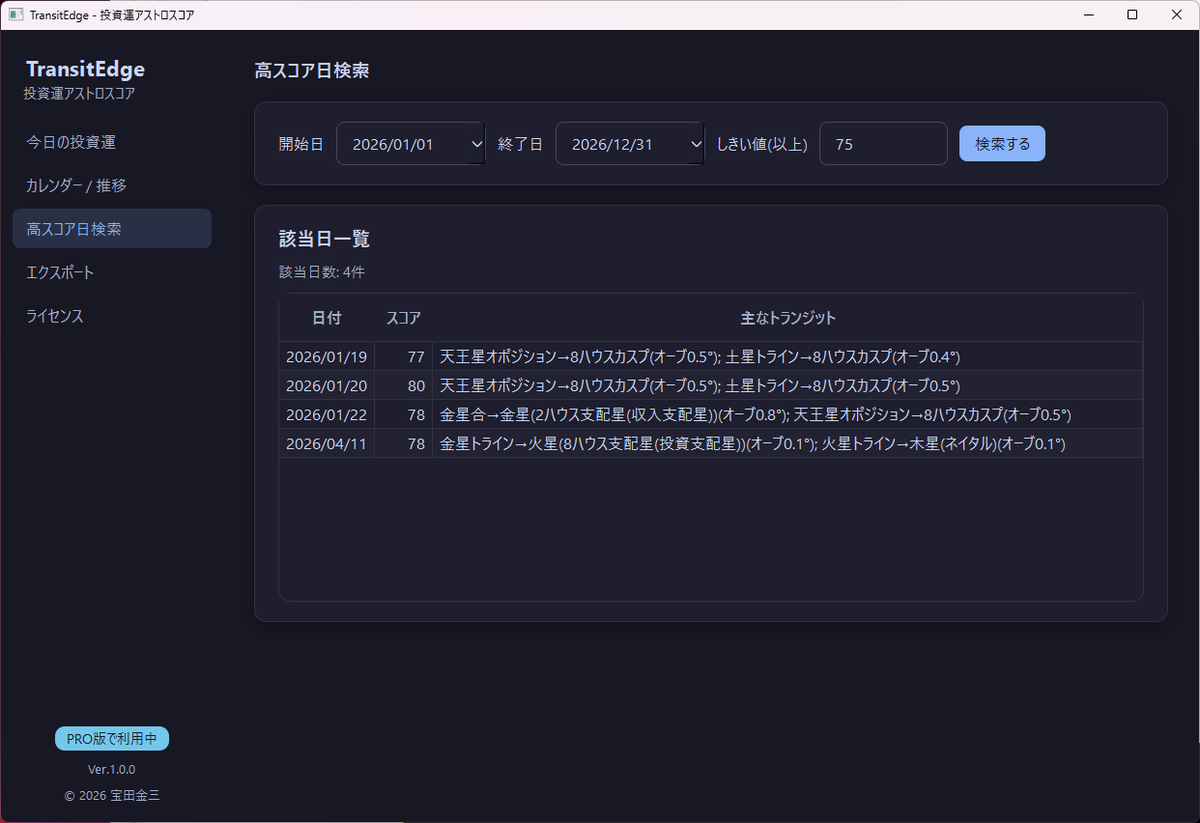Switch to カレンダー / 推移 view
Viewport: 1200px width, 823px height.
pyautogui.click(x=112, y=185)
